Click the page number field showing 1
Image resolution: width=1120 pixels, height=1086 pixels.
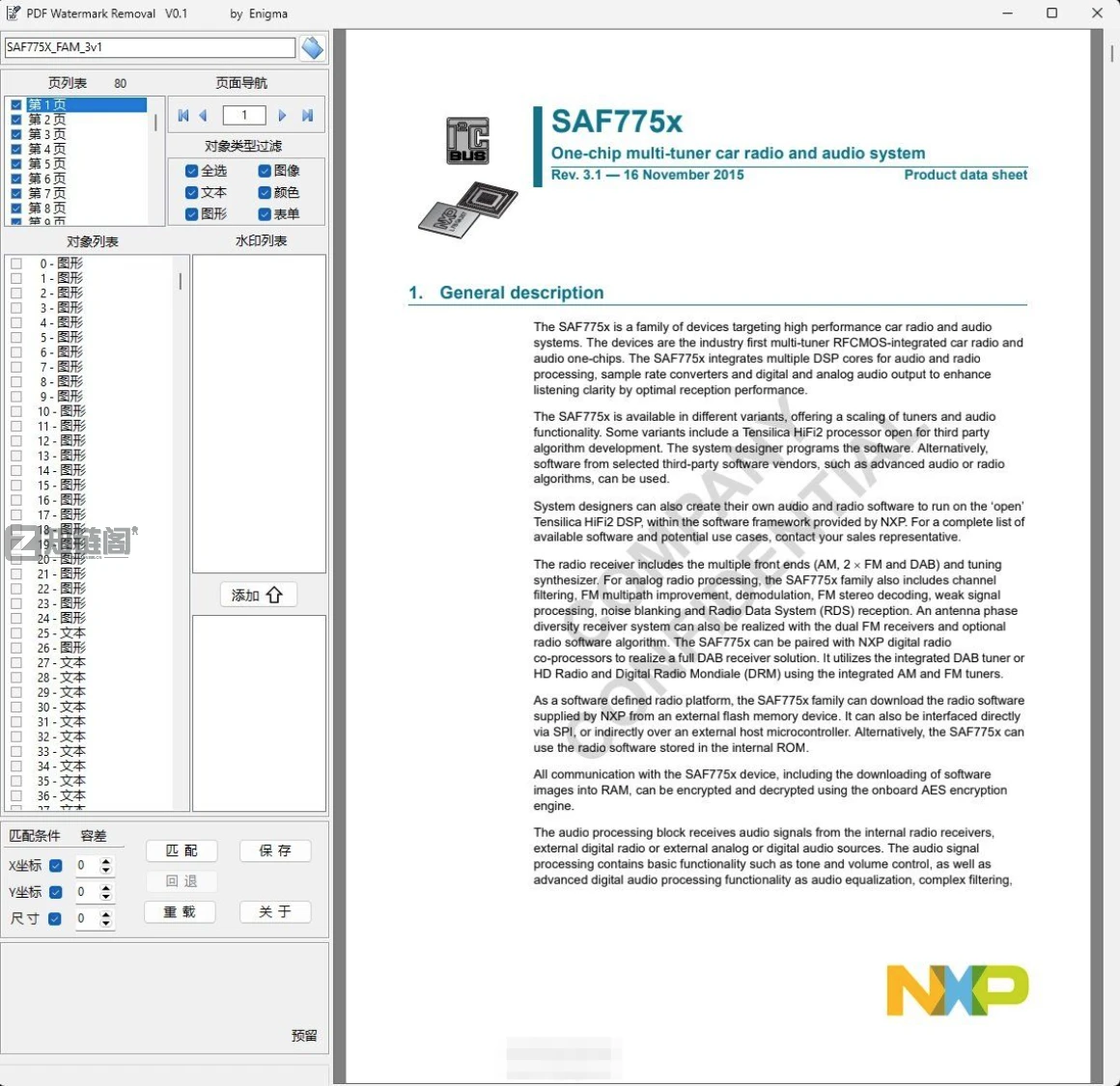coord(244,115)
